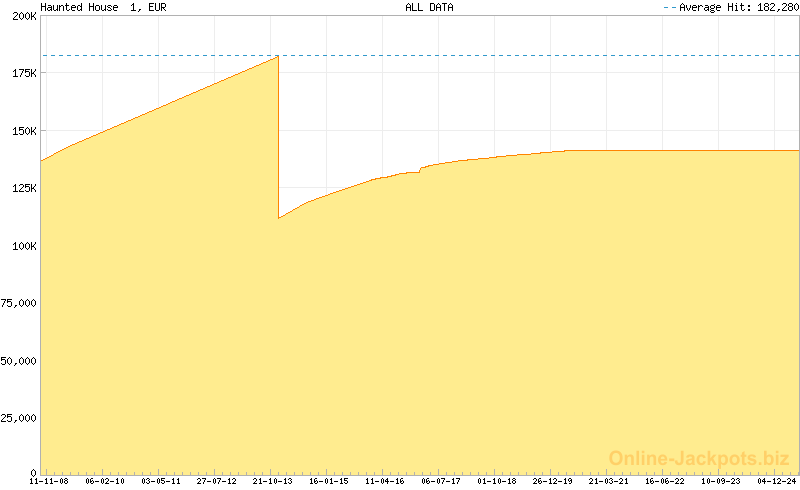Click the blue dashed legend line sample
This screenshot has height=490, width=800.
pos(670,8)
